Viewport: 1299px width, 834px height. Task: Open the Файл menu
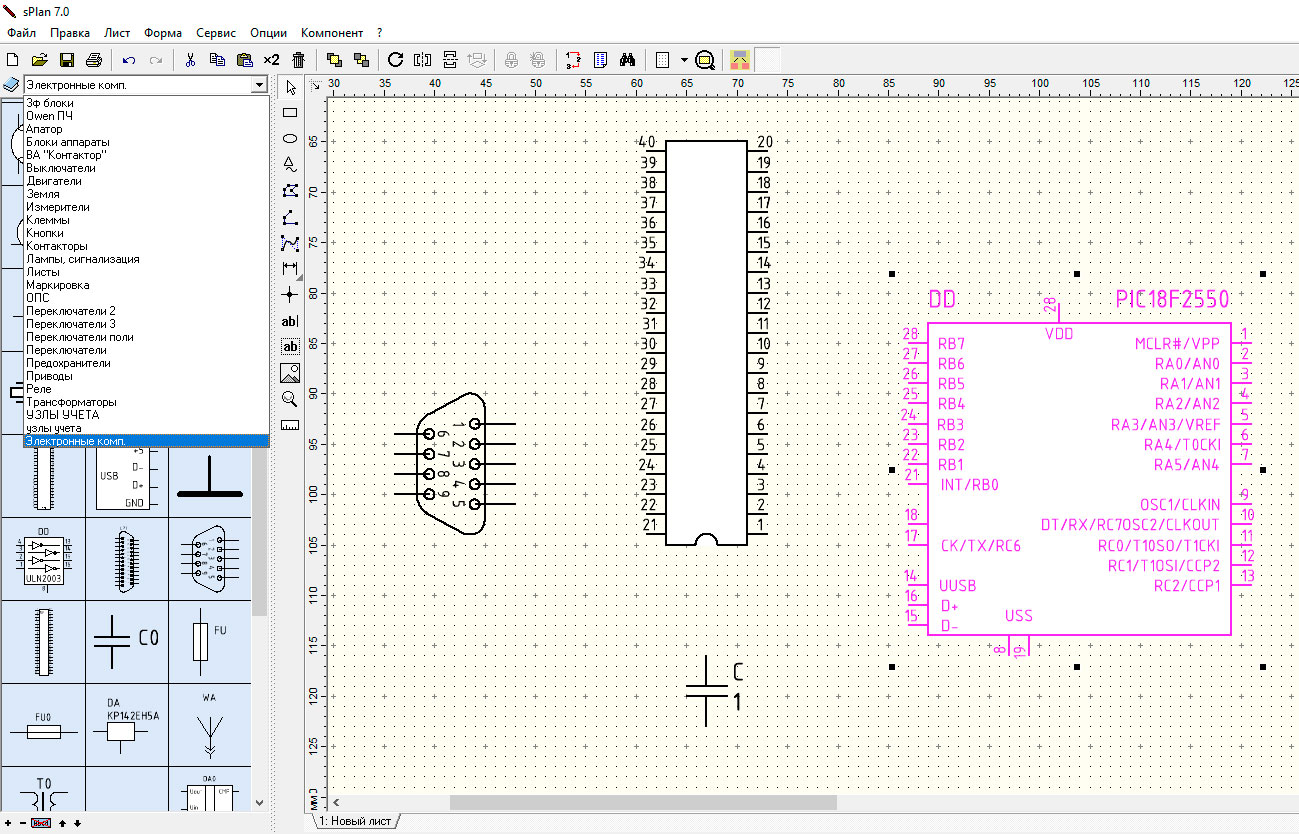[21, 33]
